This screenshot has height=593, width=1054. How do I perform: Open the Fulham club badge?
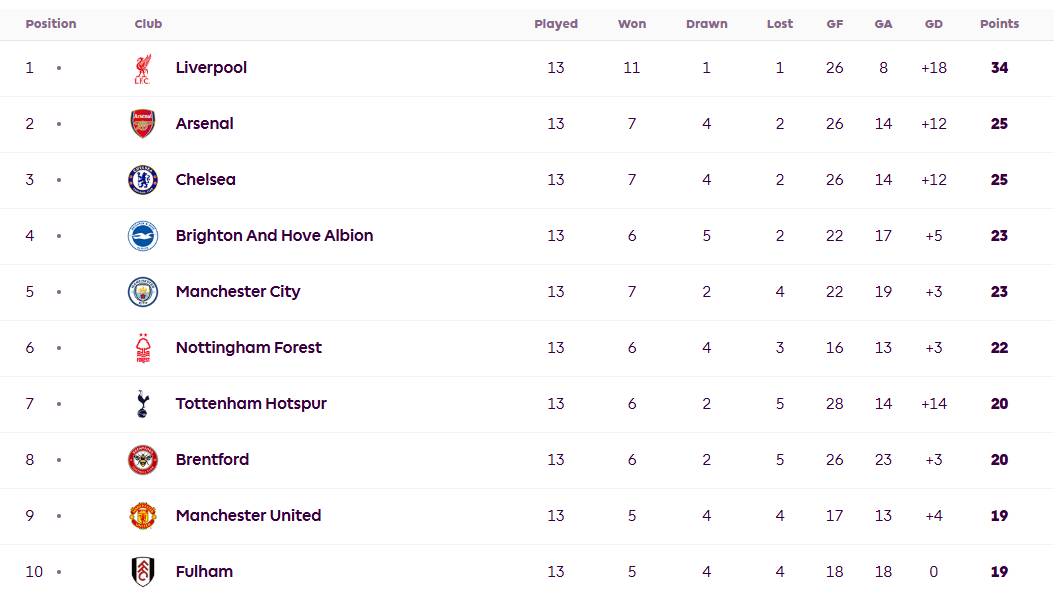click(143, 572)
